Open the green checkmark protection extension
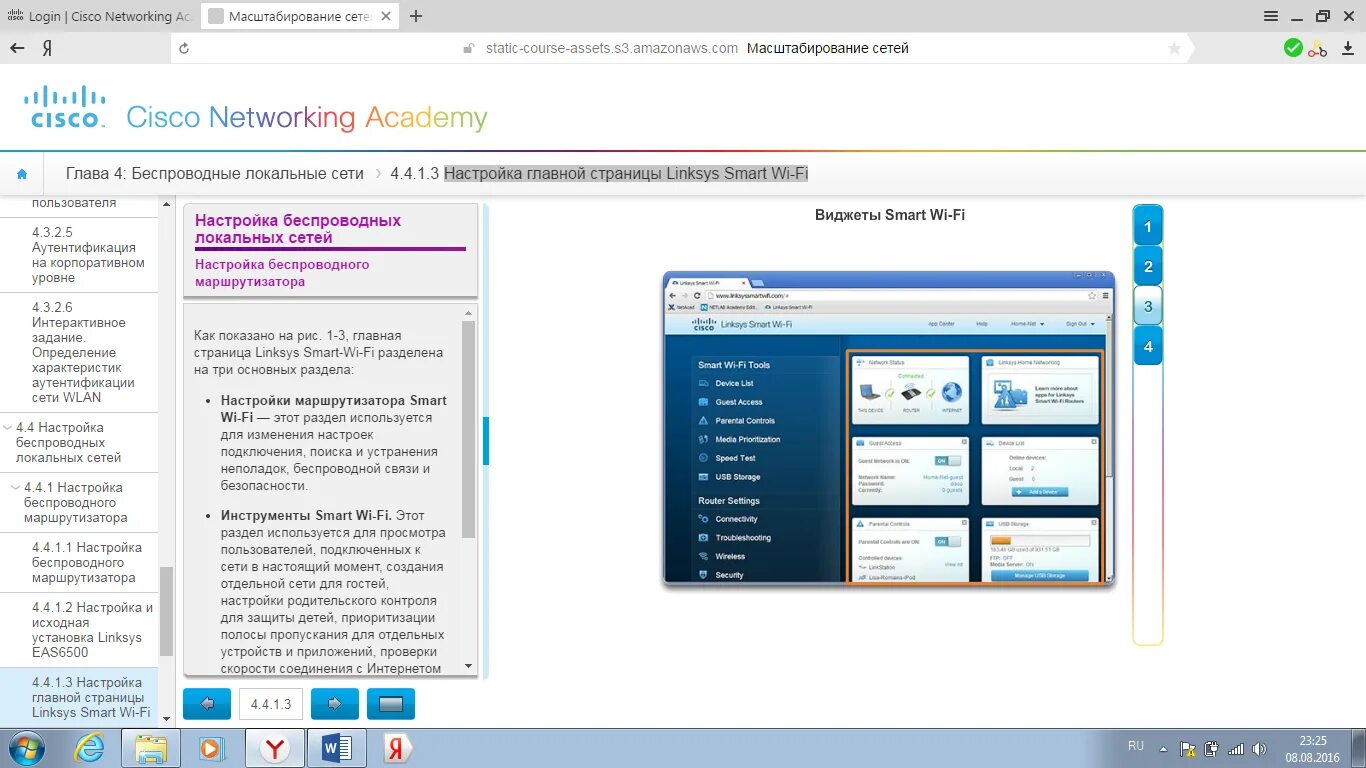Image resolution: width=1366 pixels, height=768 pixels. pos(1293,48)
